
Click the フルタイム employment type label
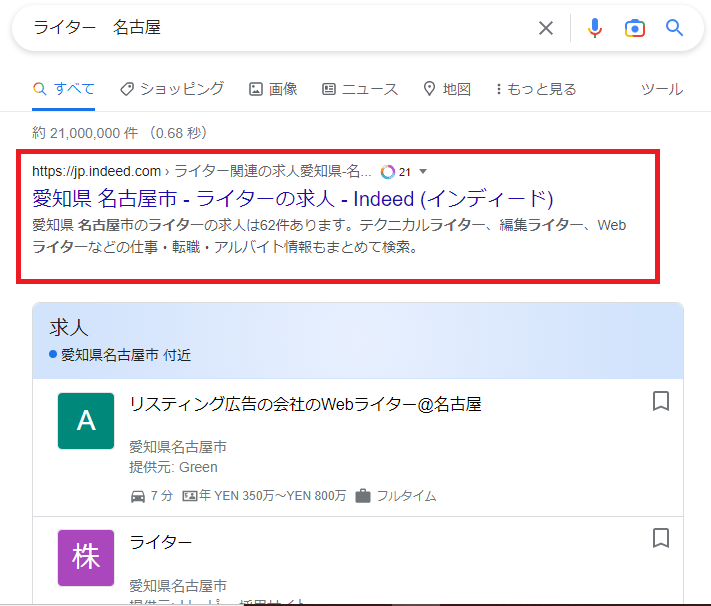pyautogui.click(x=406, y=496)
